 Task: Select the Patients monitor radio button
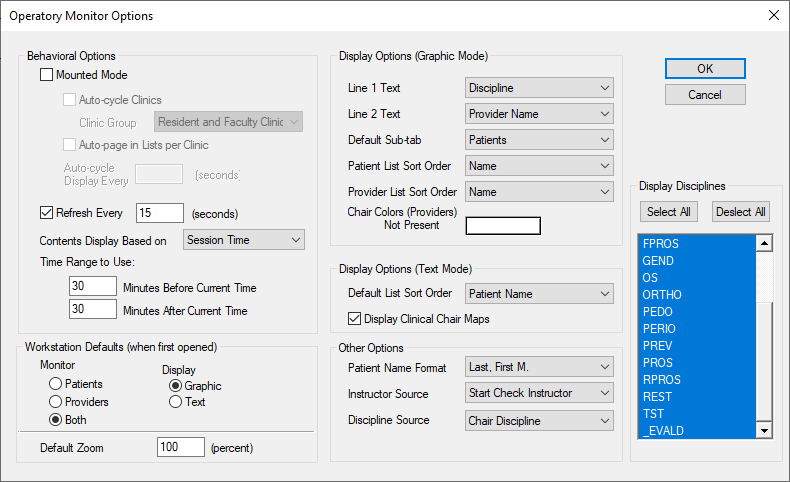pyautogui.click(x=55, y=384)
